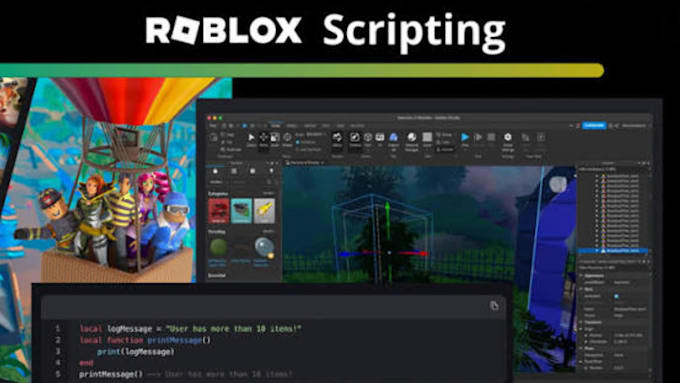The image size is (680, 383).
Task: Select the highlighted row in Explorer tree
Action: point(613,251)
